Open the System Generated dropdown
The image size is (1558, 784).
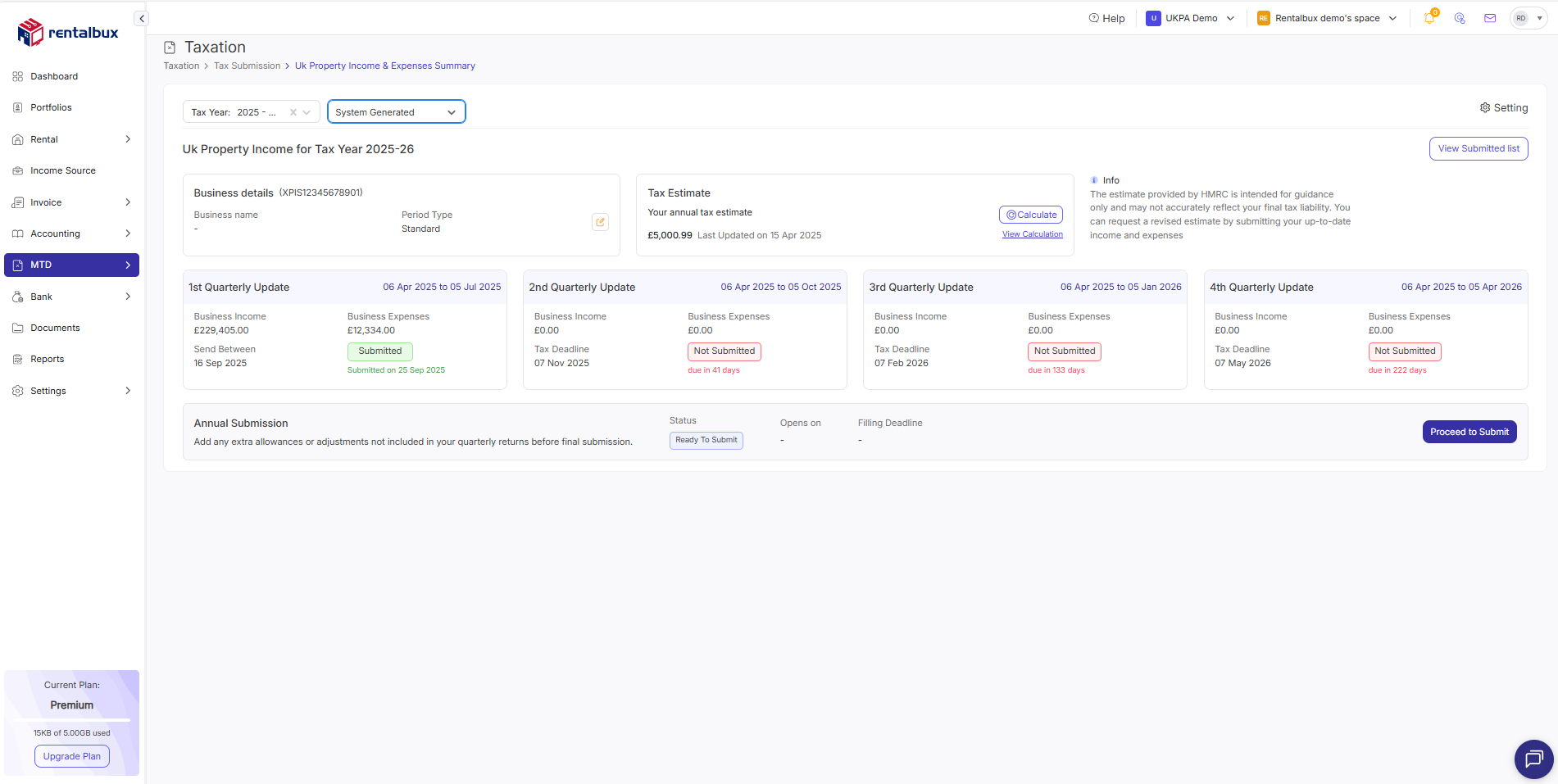pos(396,112)
